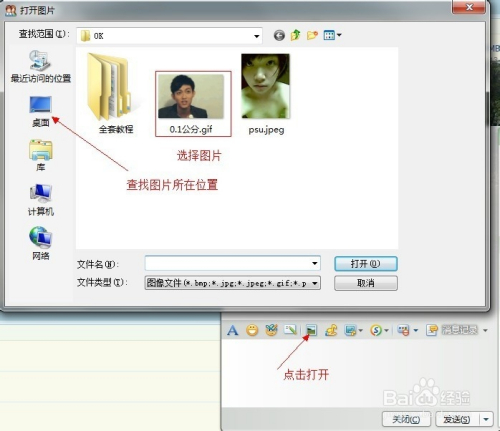The height and width of the screenshot is (431, 500).
Task: Expand the 文件名 dropdown arrow
Action: pyautogui.click(x=314, y=264)
